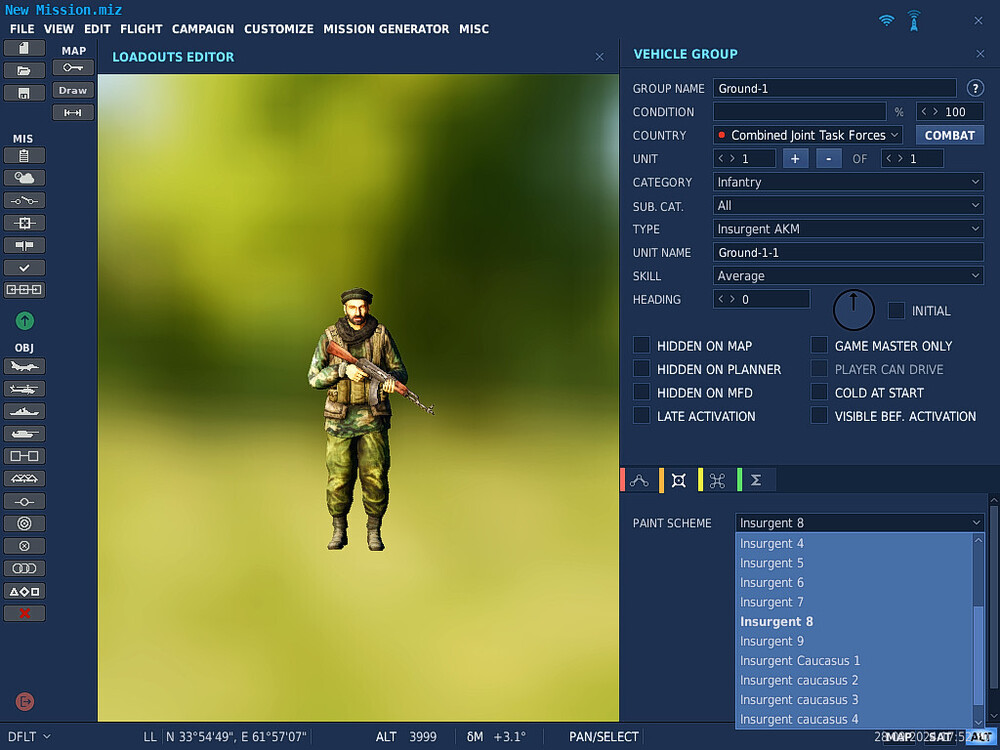Open the MISSION GENERATOR menu
Screen dimensions: 1000x750
386,29
